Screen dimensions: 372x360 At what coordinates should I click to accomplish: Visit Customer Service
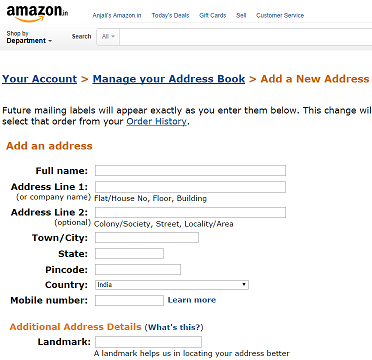(280, 16)
